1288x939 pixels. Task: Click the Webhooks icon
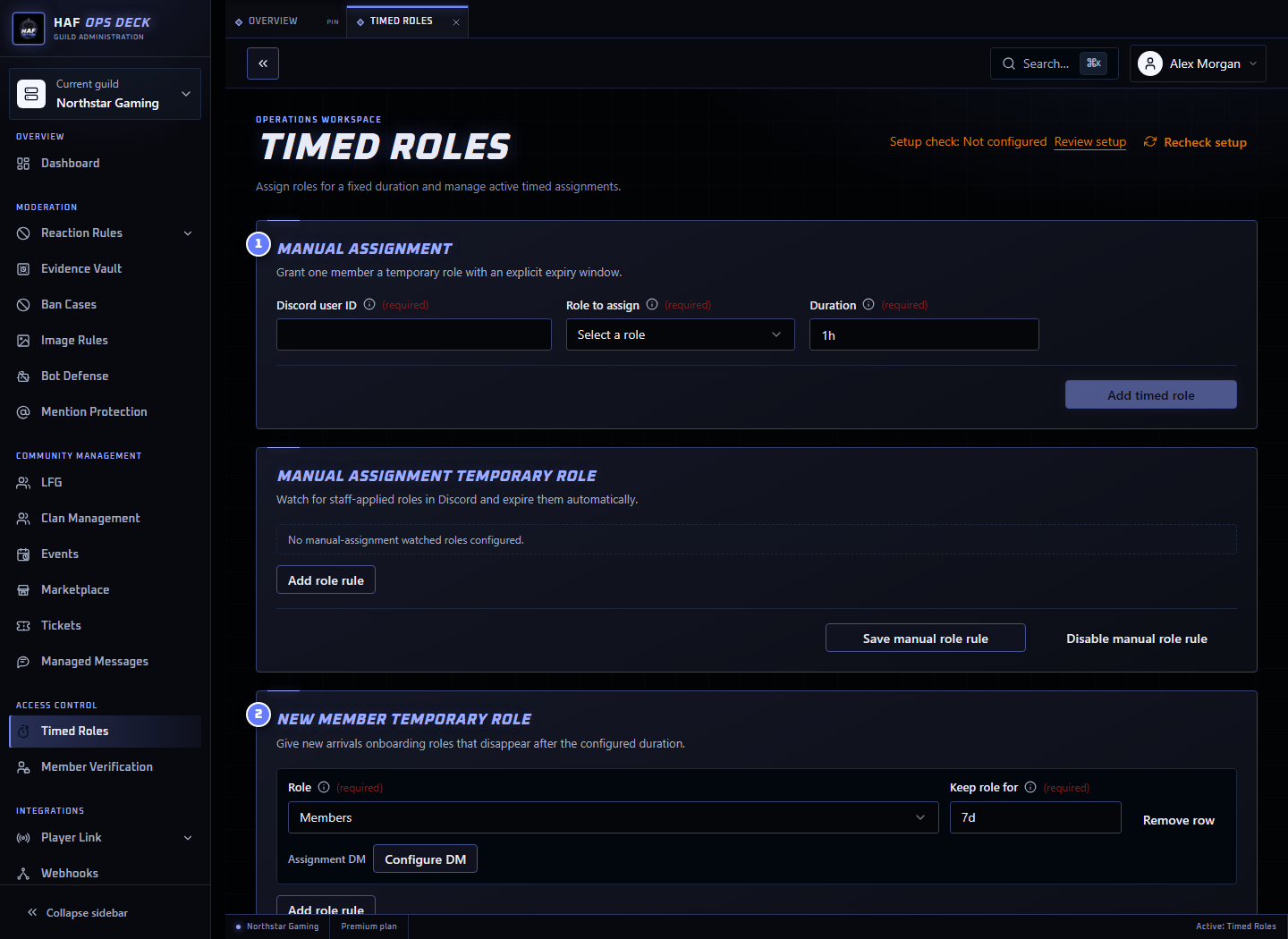click(x=23, y=874)
